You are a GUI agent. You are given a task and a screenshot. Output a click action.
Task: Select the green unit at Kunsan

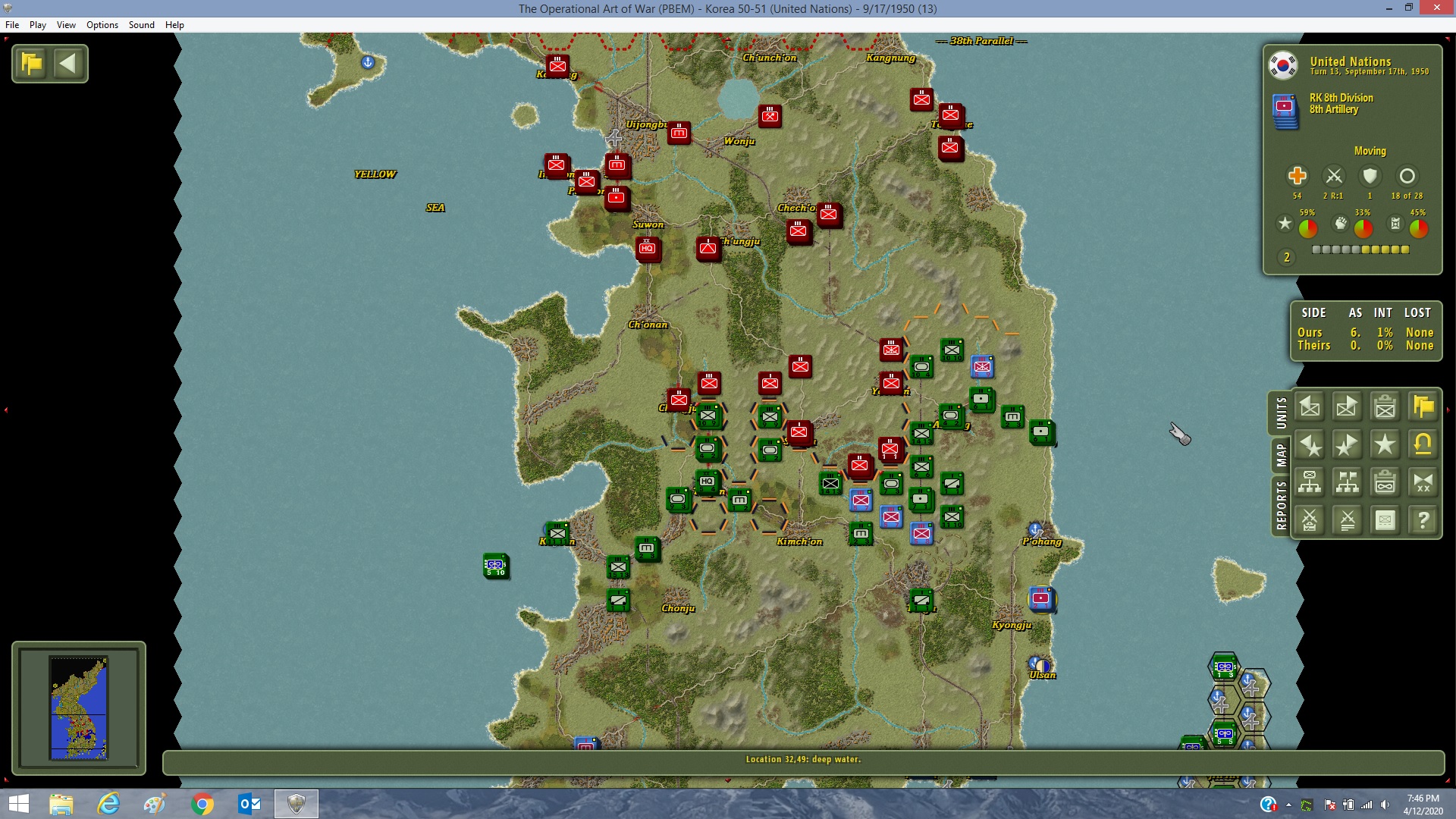pyautogui.click(x=557, y=533)
